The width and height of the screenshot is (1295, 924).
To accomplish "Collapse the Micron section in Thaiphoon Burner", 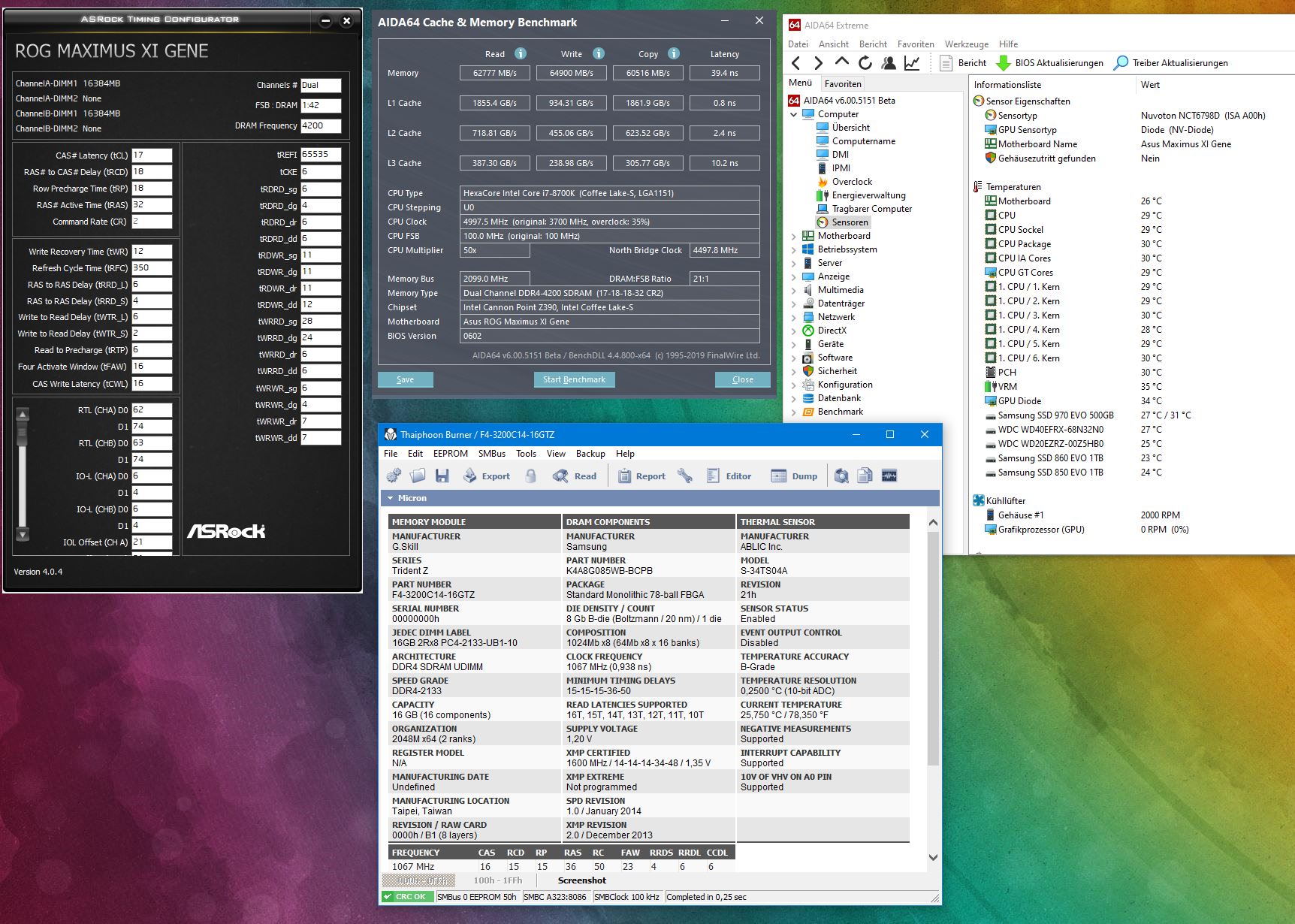I will [390, 498].
